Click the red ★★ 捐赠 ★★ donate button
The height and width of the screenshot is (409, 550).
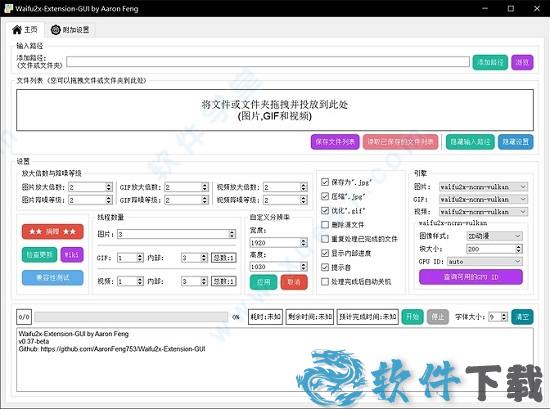click(53, 232)
